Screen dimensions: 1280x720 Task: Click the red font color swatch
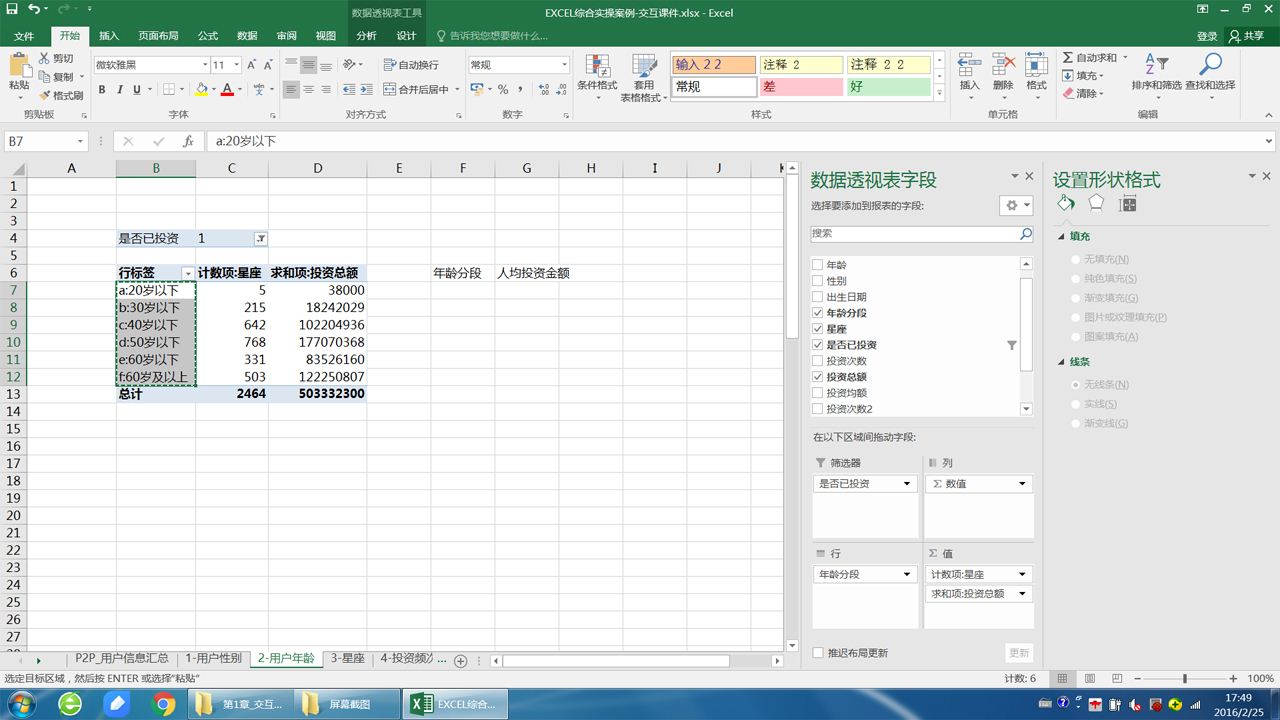coord(227,90)
